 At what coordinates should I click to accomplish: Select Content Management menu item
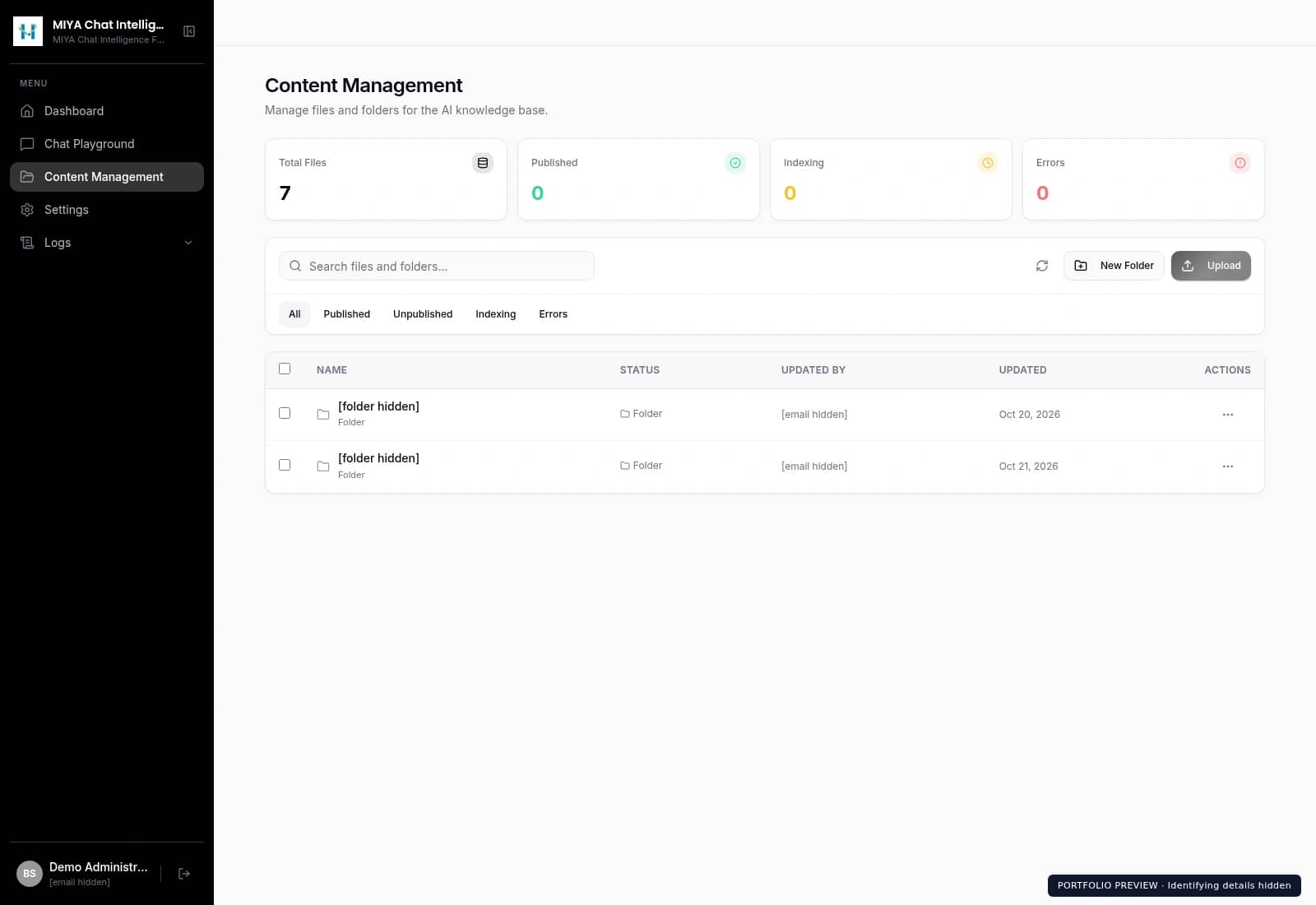[107, 177]
